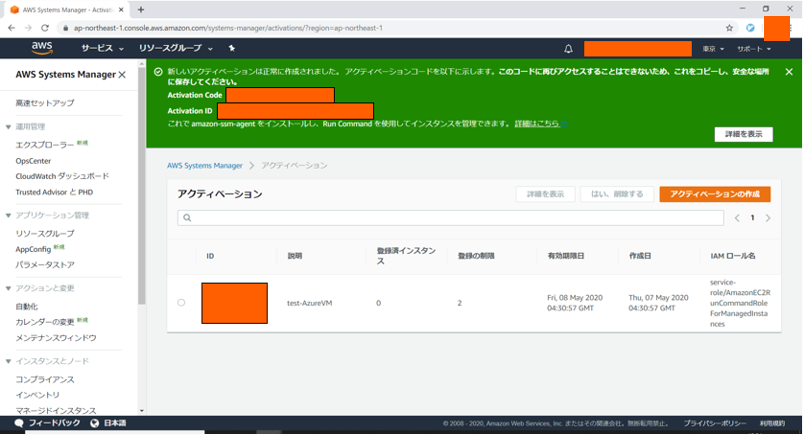Select the test-AzureVM activation radio button
Screen dimensions: 803x435
[x=181, y=303]
